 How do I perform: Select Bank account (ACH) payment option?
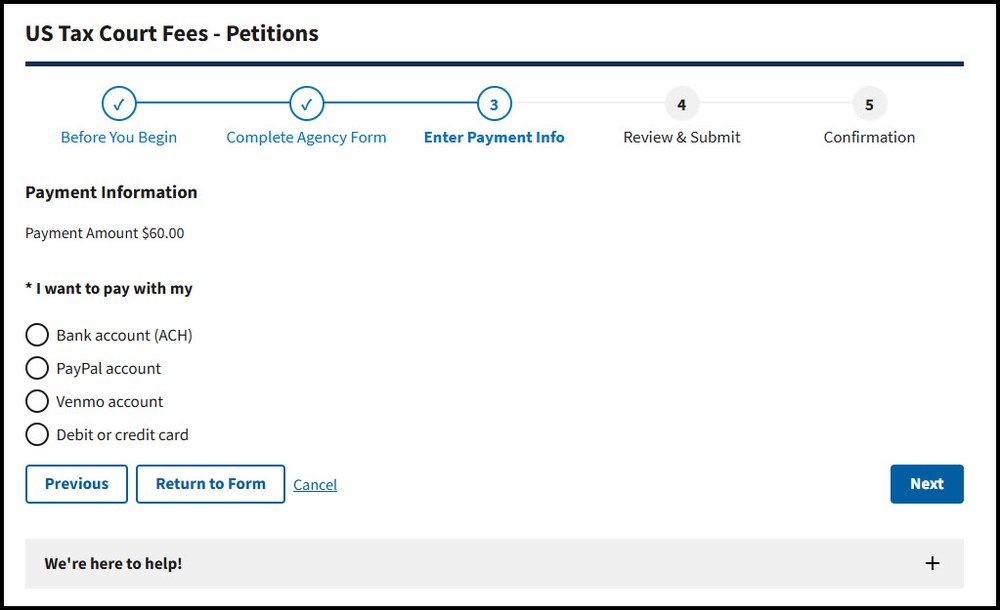[37, 334]
